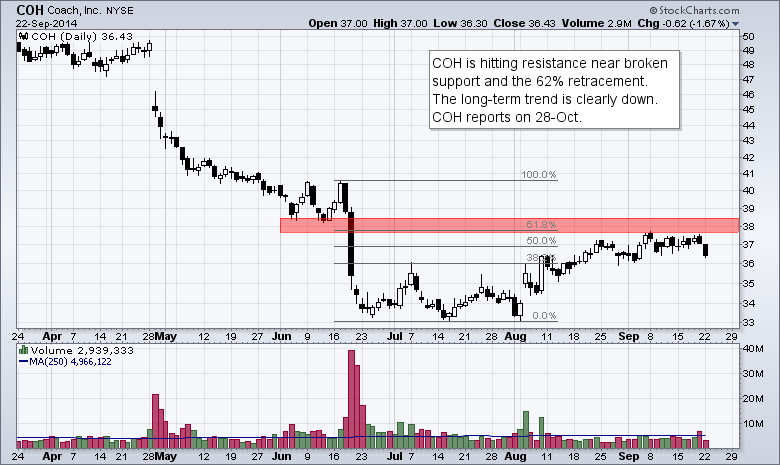780x465 pixels.
Task: Click the 40M label on the volume axis
Action: click(x=753, y=349)
